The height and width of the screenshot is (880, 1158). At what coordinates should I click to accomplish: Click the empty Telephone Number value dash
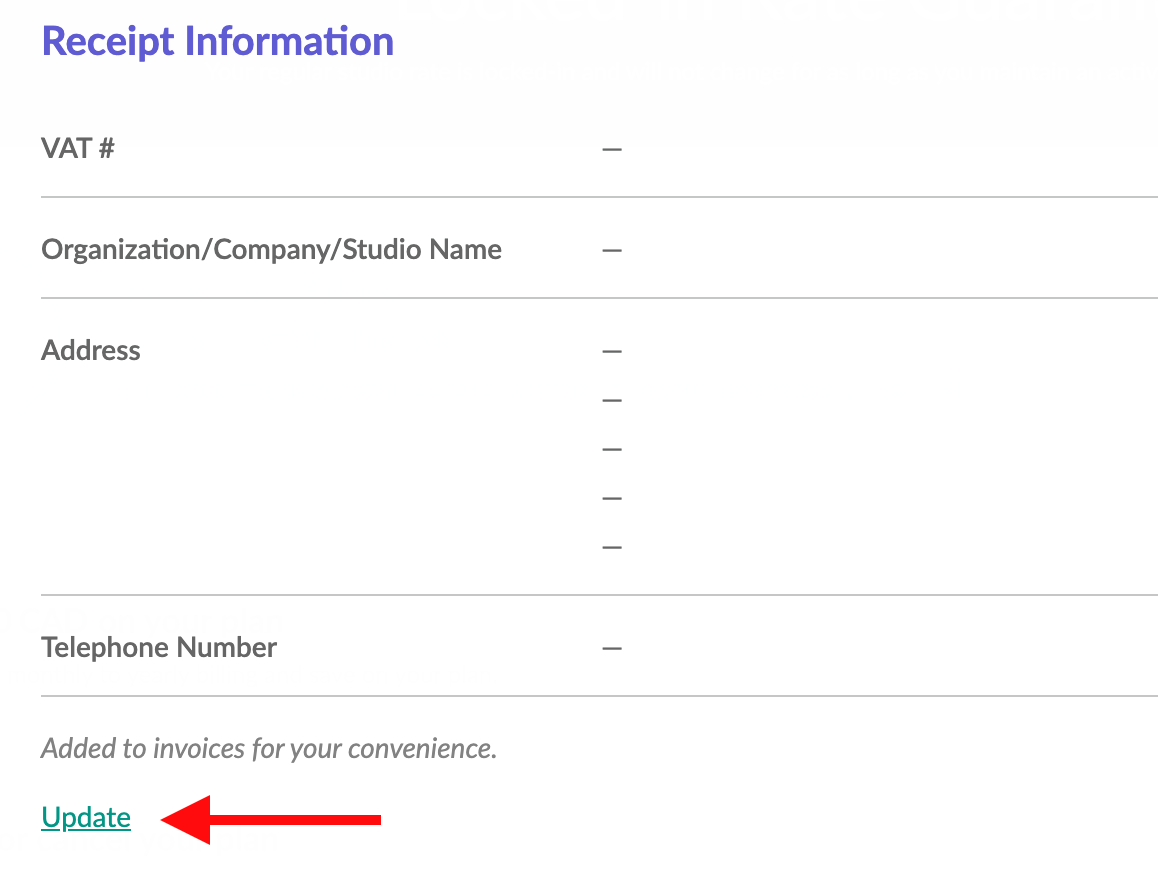point(611,648)
